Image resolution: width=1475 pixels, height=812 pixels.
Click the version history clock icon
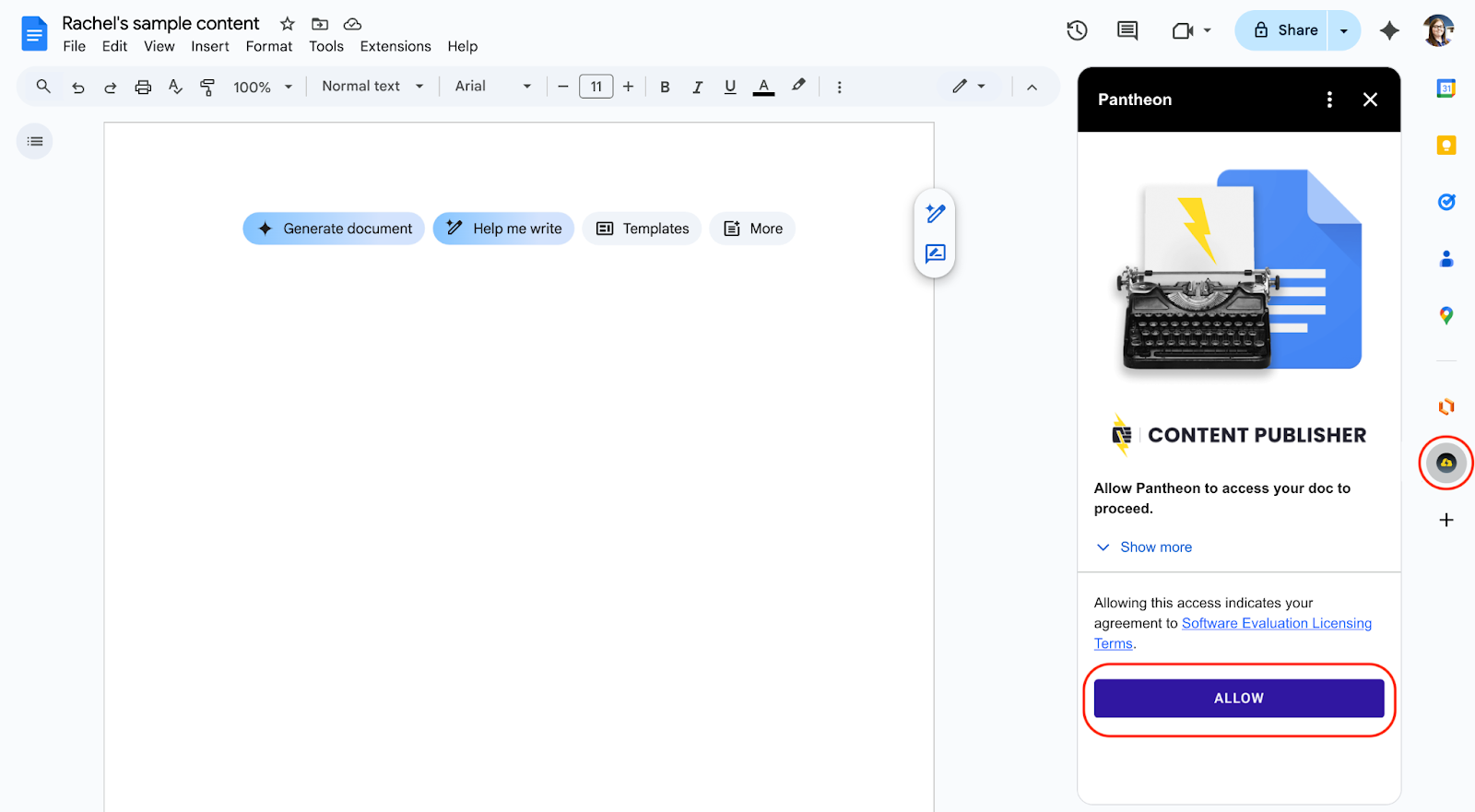[x=1077, y=30]
